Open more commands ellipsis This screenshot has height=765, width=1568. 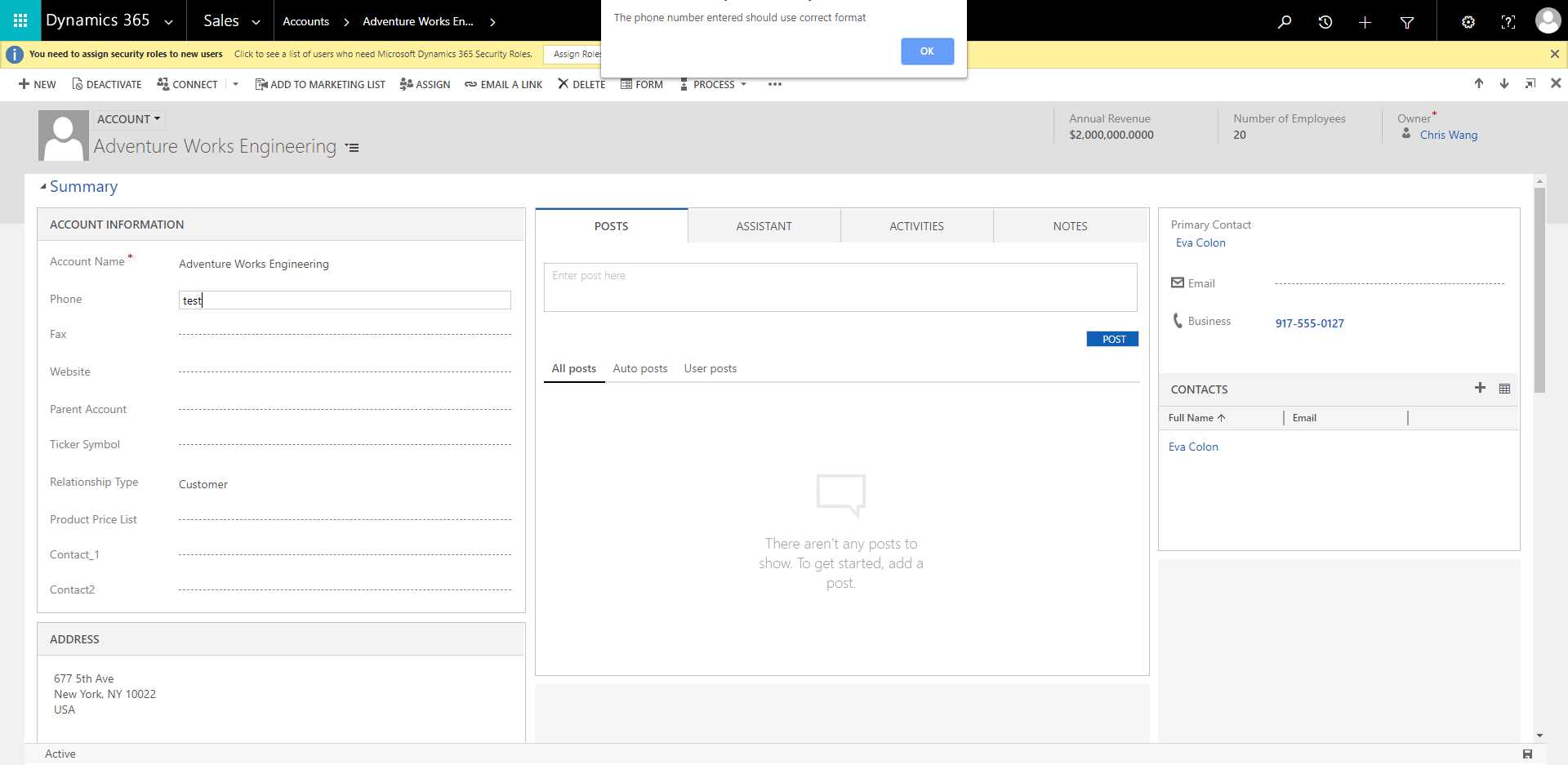(774, 84)
